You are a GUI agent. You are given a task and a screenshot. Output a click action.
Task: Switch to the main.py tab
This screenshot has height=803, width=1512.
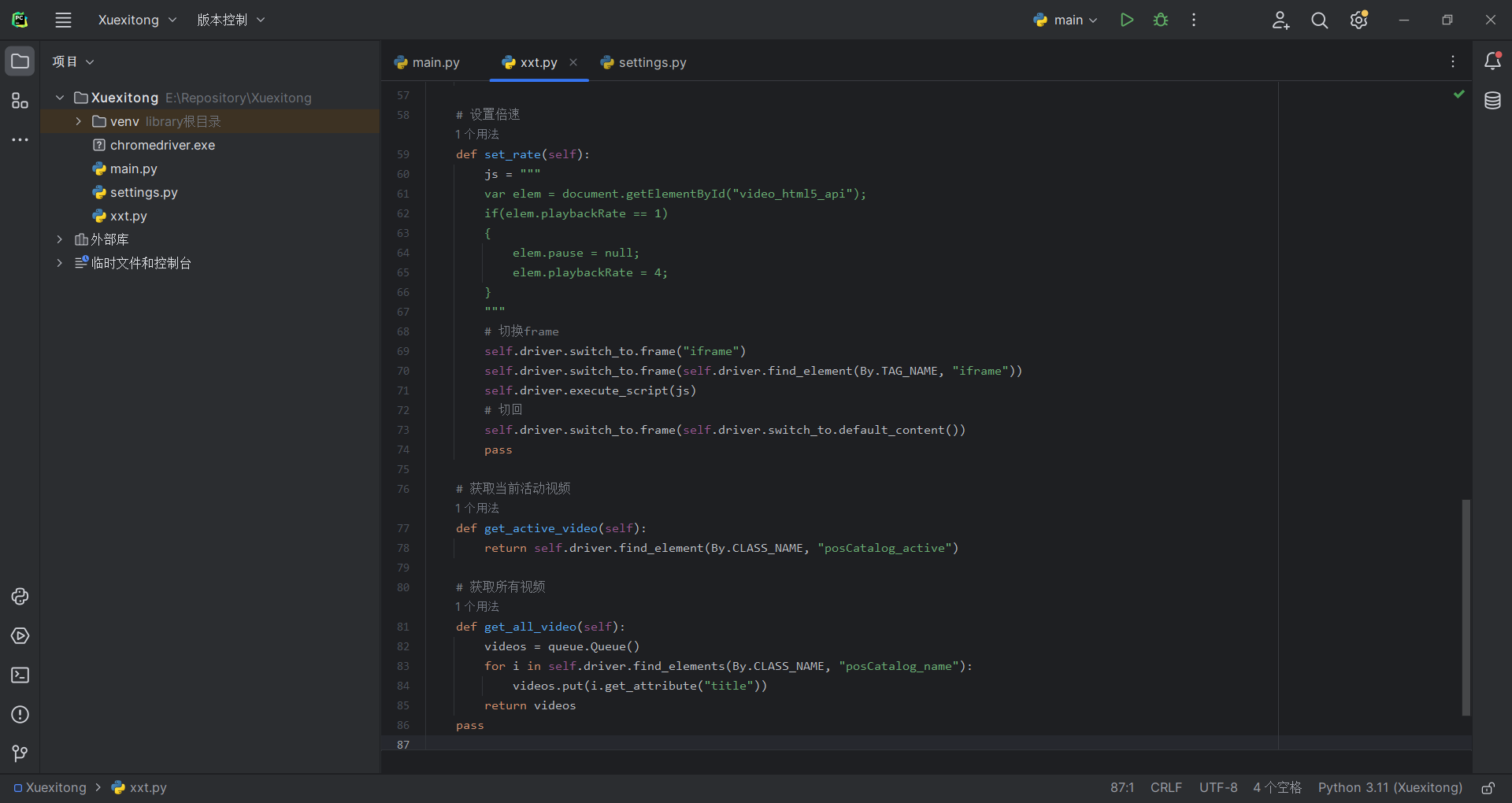coord(428,62)
